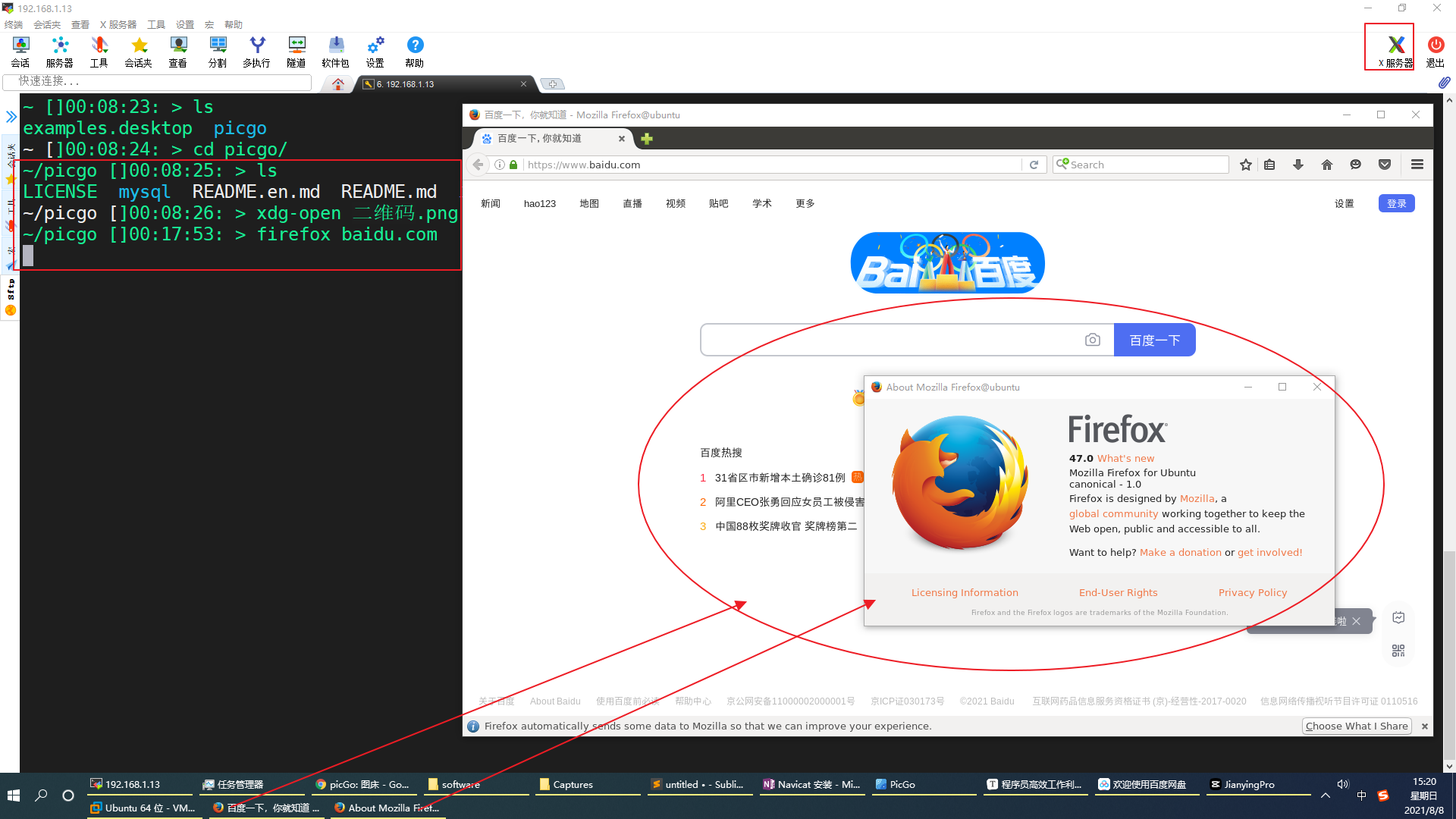
Task: Open the hao123 link
Action: pyautogui.click(x=540, y=203)
